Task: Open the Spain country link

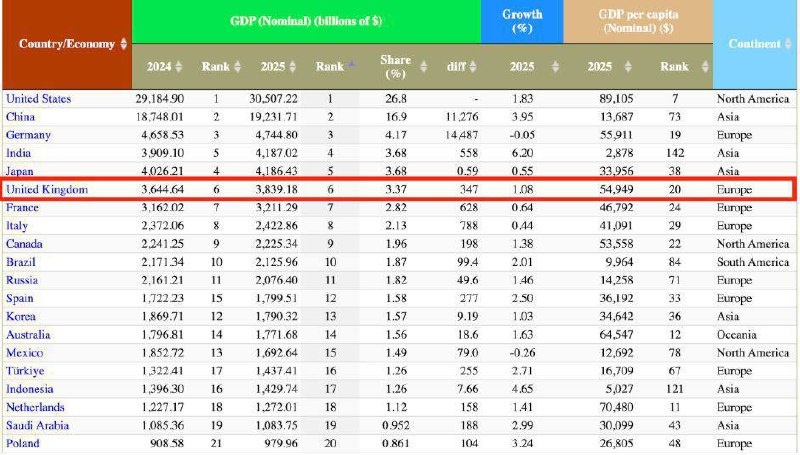Action: tap(19, 298)
